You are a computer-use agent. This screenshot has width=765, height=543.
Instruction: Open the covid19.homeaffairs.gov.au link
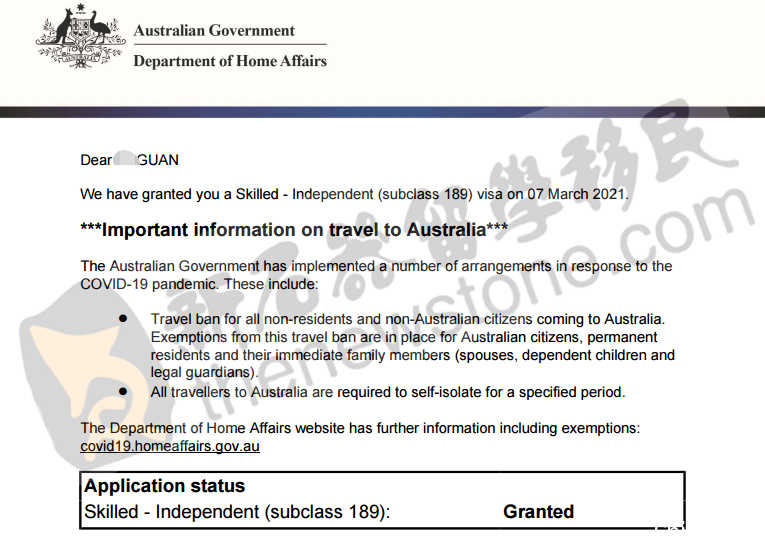pos(170,446)
